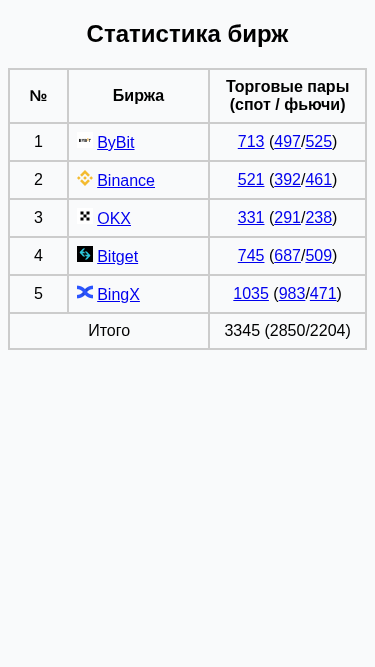Click BingX total pairs 1035
The width and height of the screenshot is (375, 667).
(x=251, y=294)
